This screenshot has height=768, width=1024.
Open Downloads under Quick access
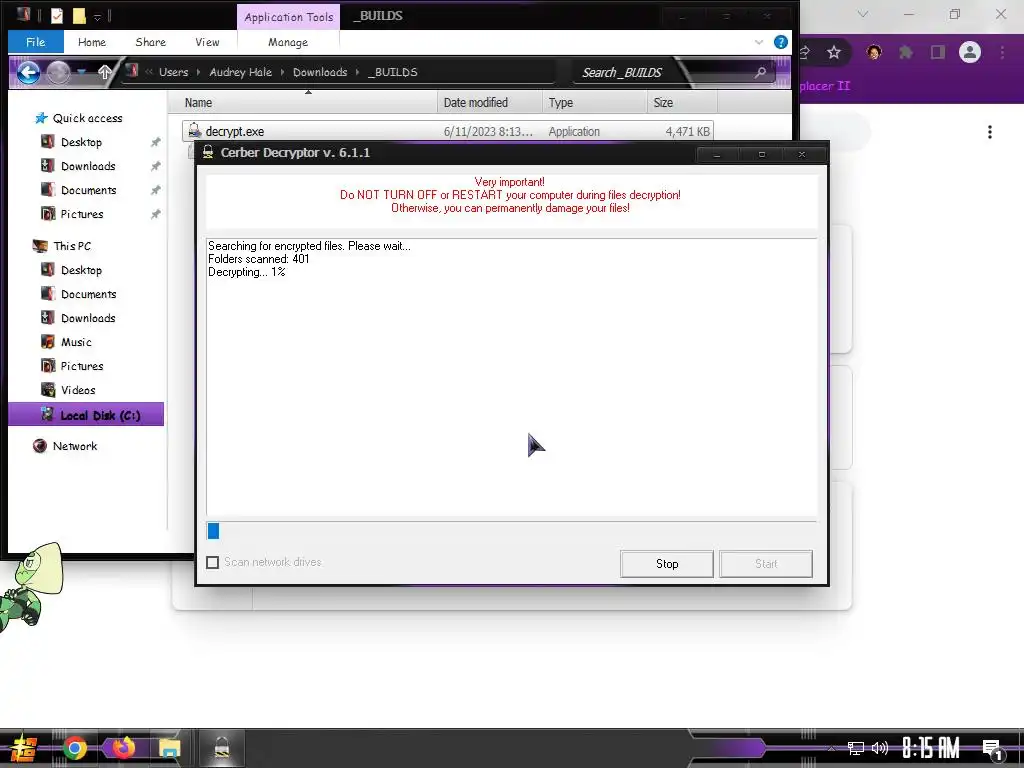pyautogui.click(x=88, y=166)
